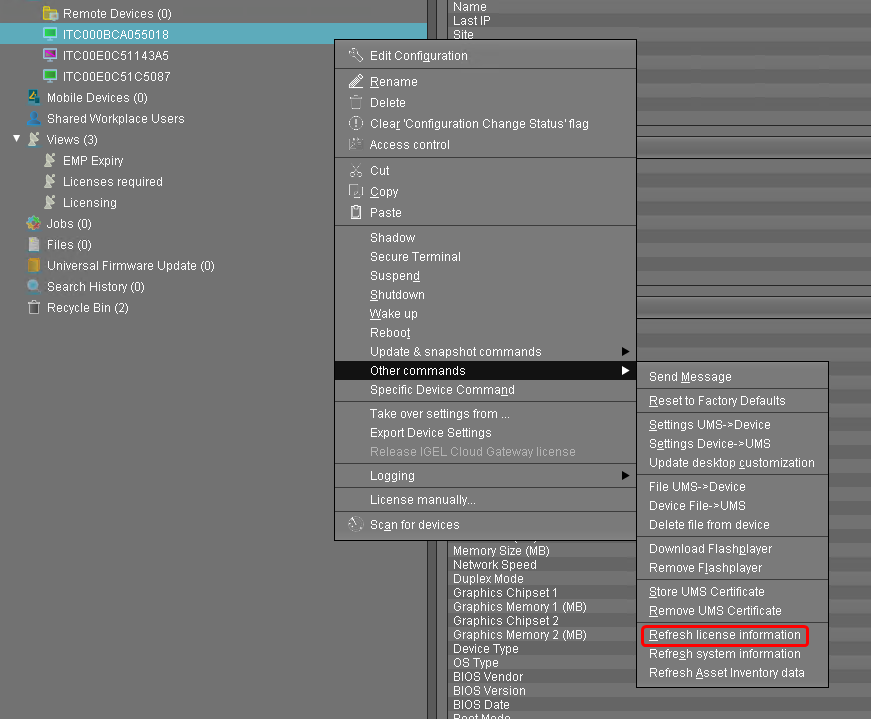Image resolution: width=871 pixels, height=719 pixels.
Task: Click the Edit Configuration gear icon
Action: pyautogui.click(x=355, y=56)
